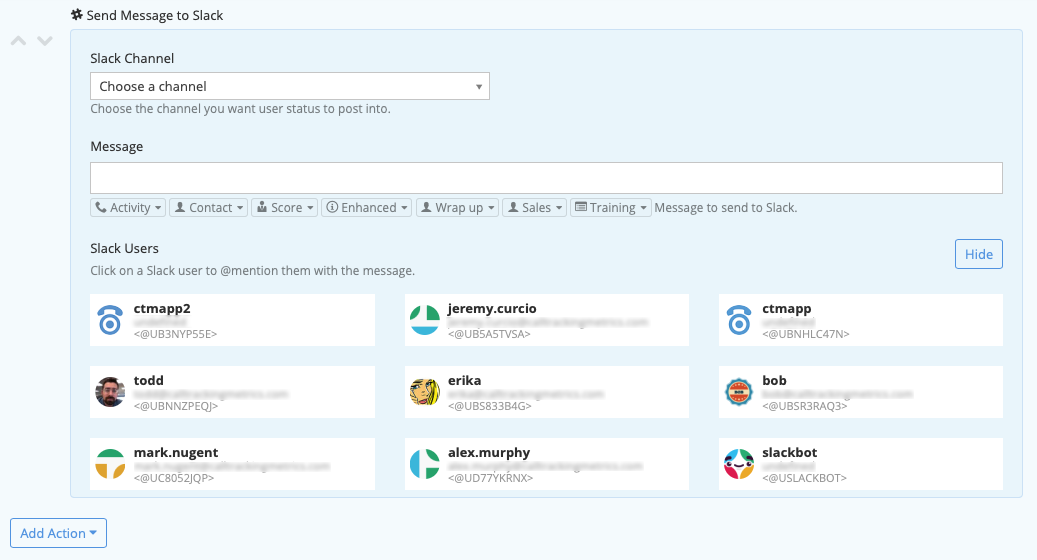Open the Add Action menu
The width and height of the screenshot is (1037, 560).
58,533
